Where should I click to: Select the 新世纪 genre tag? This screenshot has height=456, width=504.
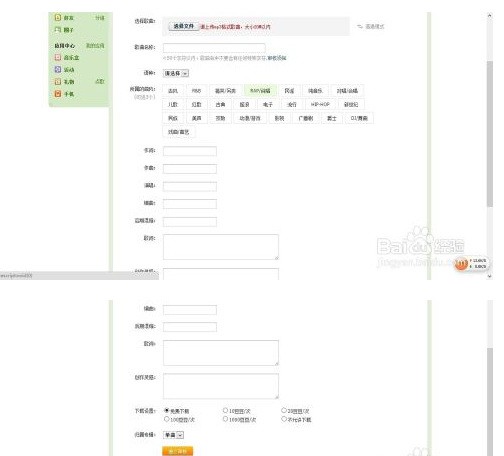[x=351, y=104]
